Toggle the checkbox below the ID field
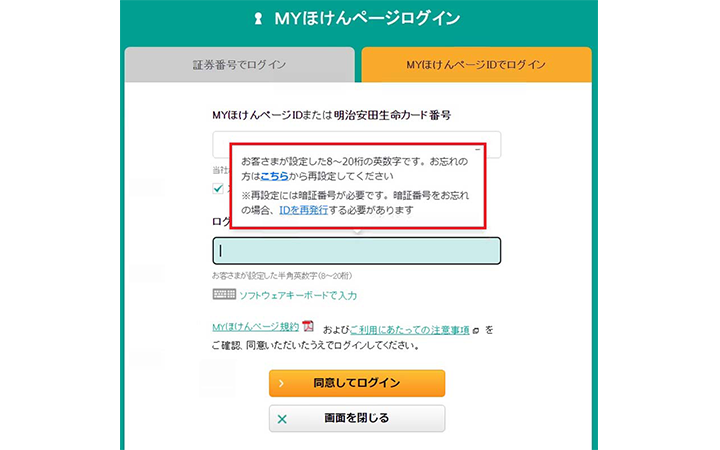Screen dimensions: 720x450 pyautogui.click(x=218, y=187)
